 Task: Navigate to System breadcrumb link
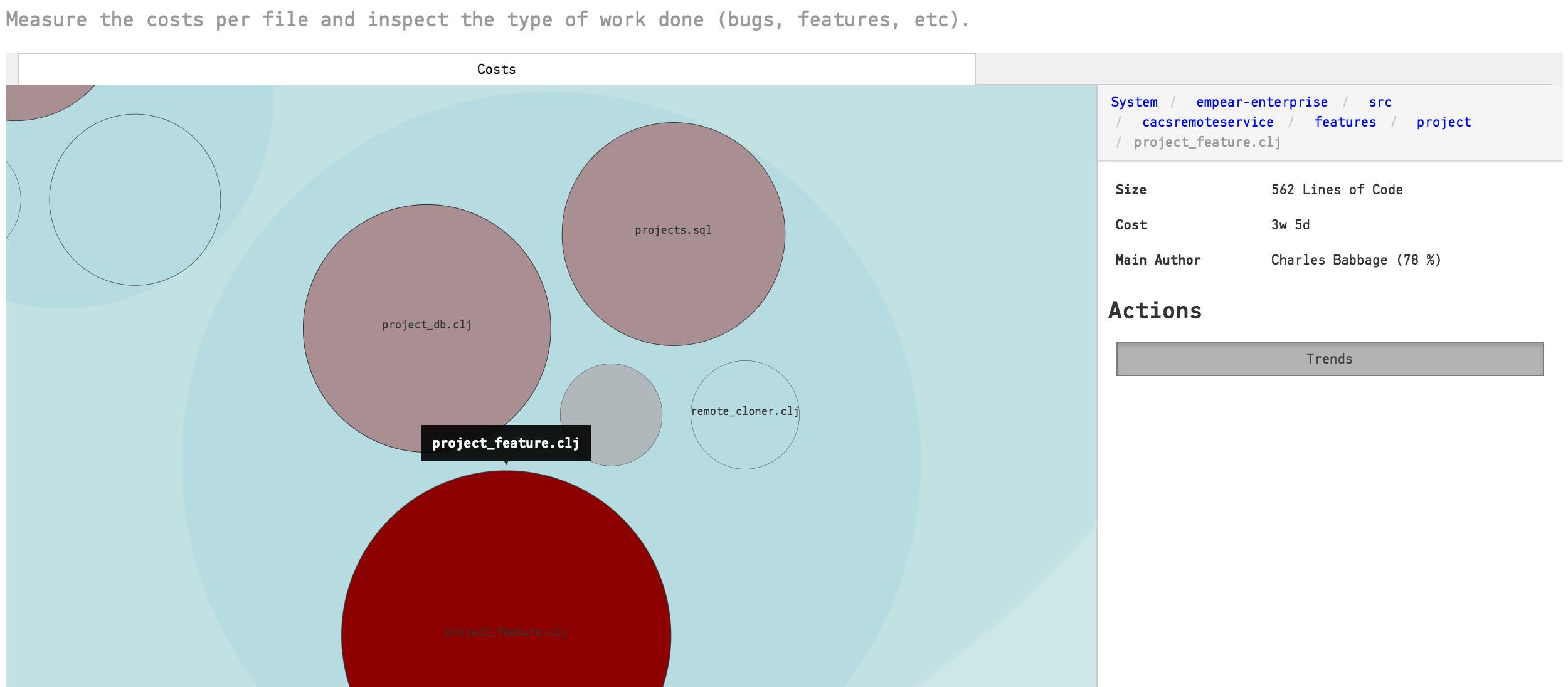pos(1133,102)
